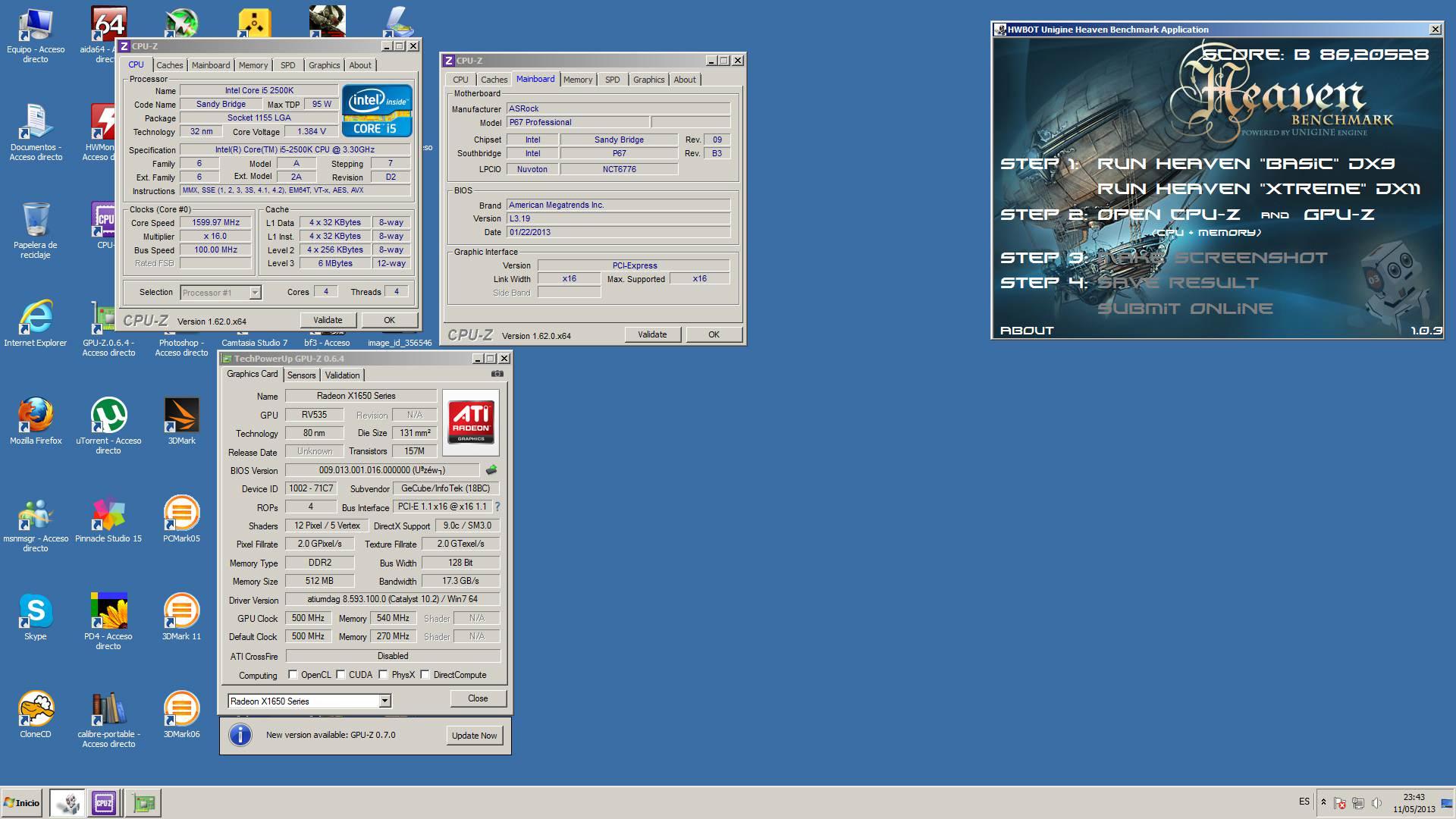This screenshot has width=1456, height=819.
Task: Open uTorrent desktop shortcut
Action: click(x=108, y=425)
